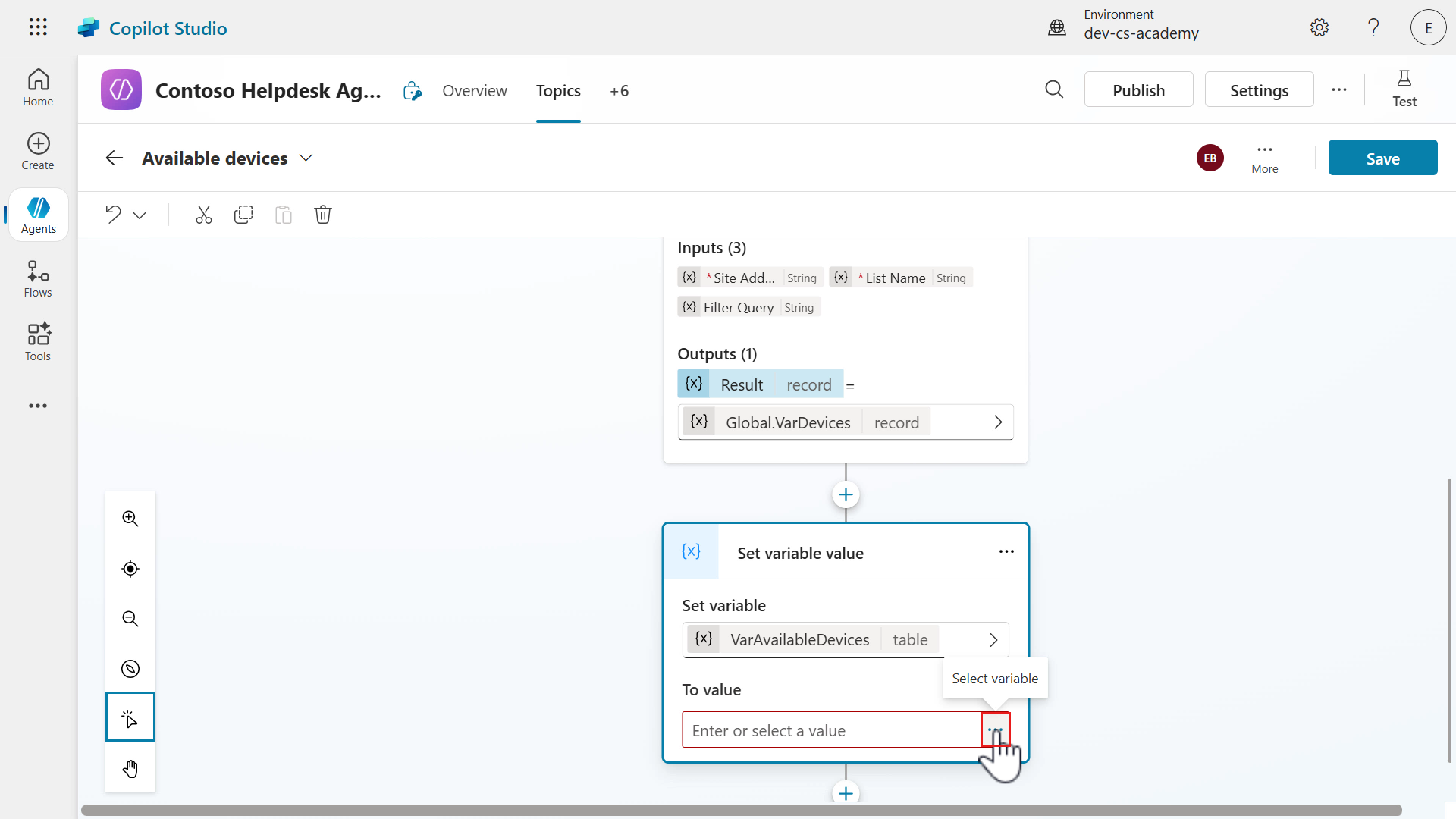Select the hand pan tool on the canvas
This screenshot has width=1456, height=819.
(130, 768)
